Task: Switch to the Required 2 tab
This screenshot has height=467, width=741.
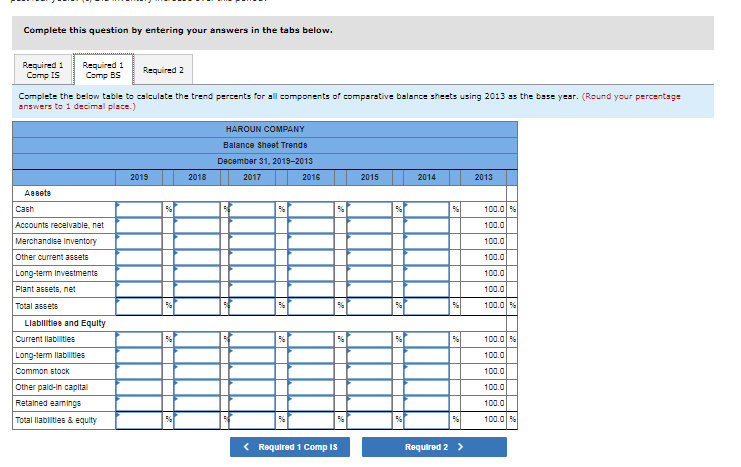Action: (x=163, y=70)
